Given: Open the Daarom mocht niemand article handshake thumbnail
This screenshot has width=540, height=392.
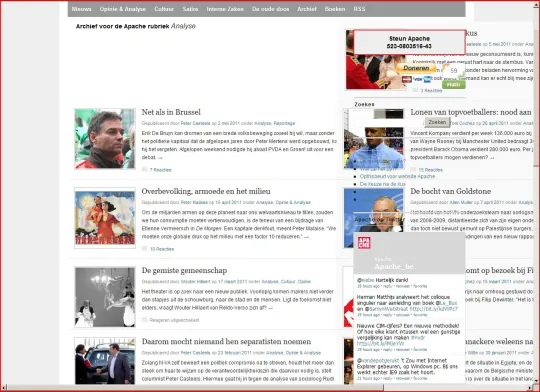Looking at the screenshot, I should 105,361.
